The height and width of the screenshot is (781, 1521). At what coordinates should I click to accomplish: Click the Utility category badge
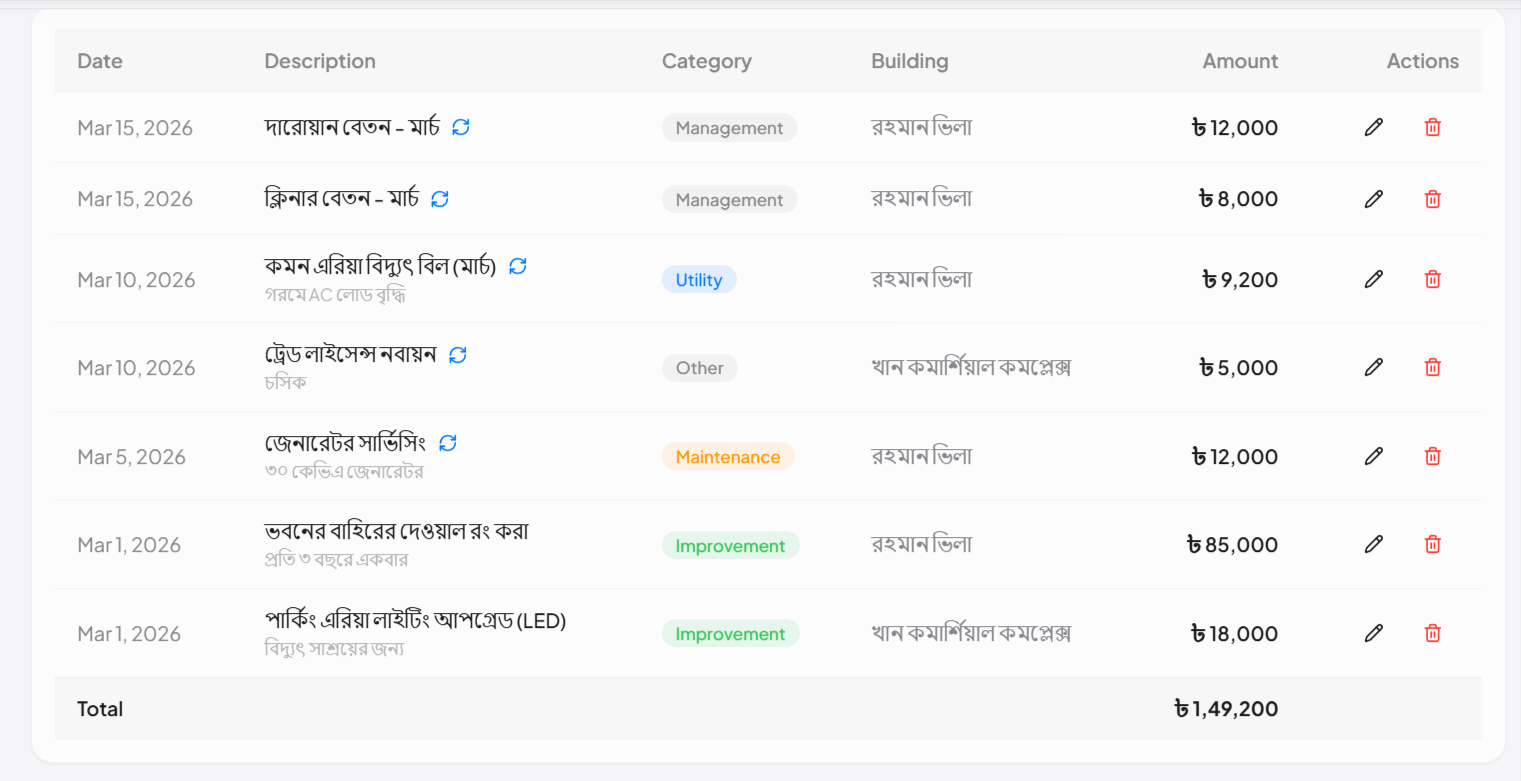(699, 280)
